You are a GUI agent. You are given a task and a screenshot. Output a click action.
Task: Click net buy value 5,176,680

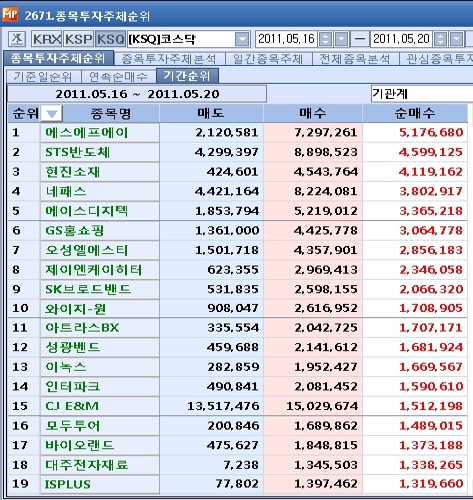[x=431, y=133]
